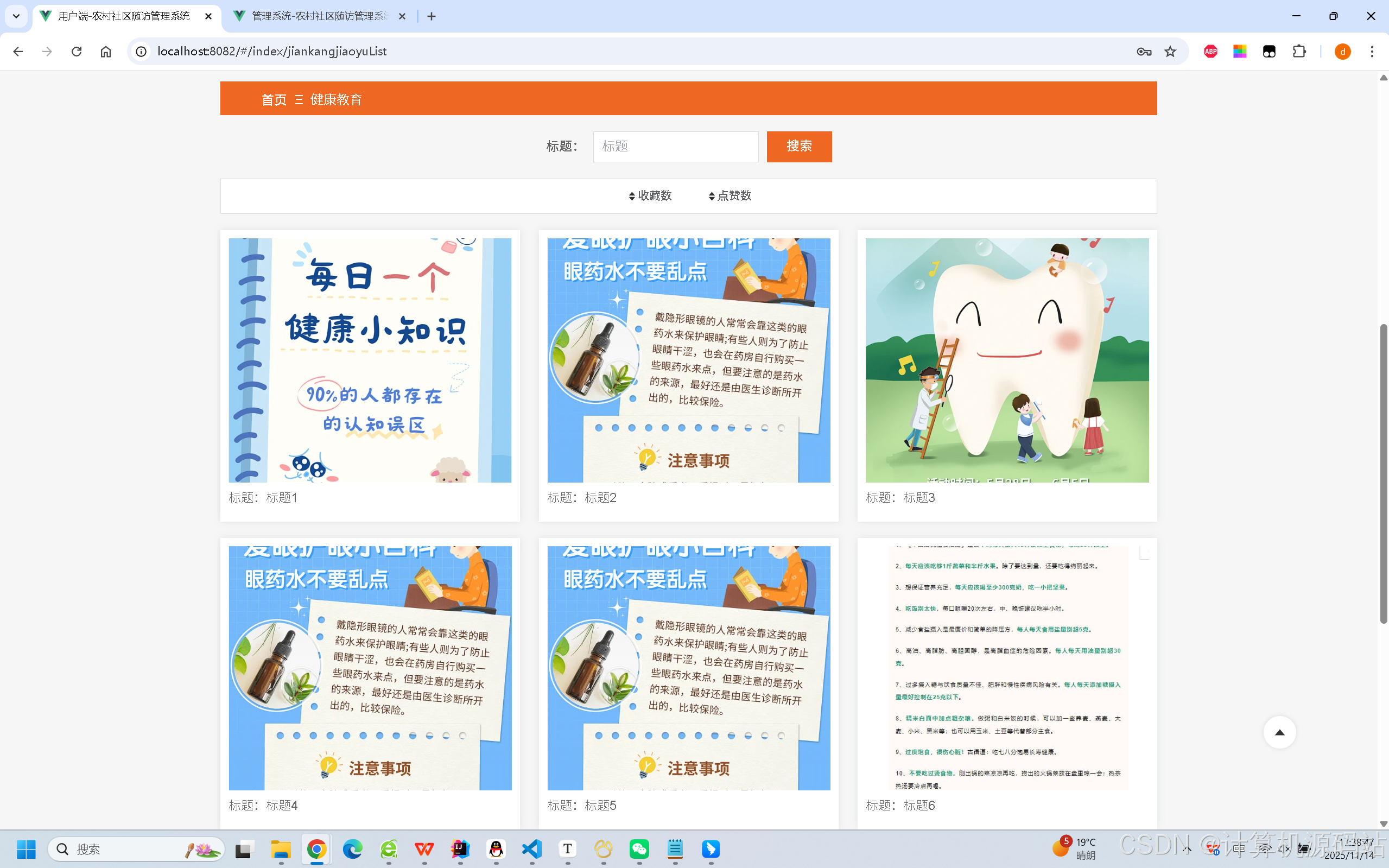Image resolution: width=1389 pixels, height=868 pixels.
Task: Open the Extensions puzzle menu
Action: click(1299, 52)
